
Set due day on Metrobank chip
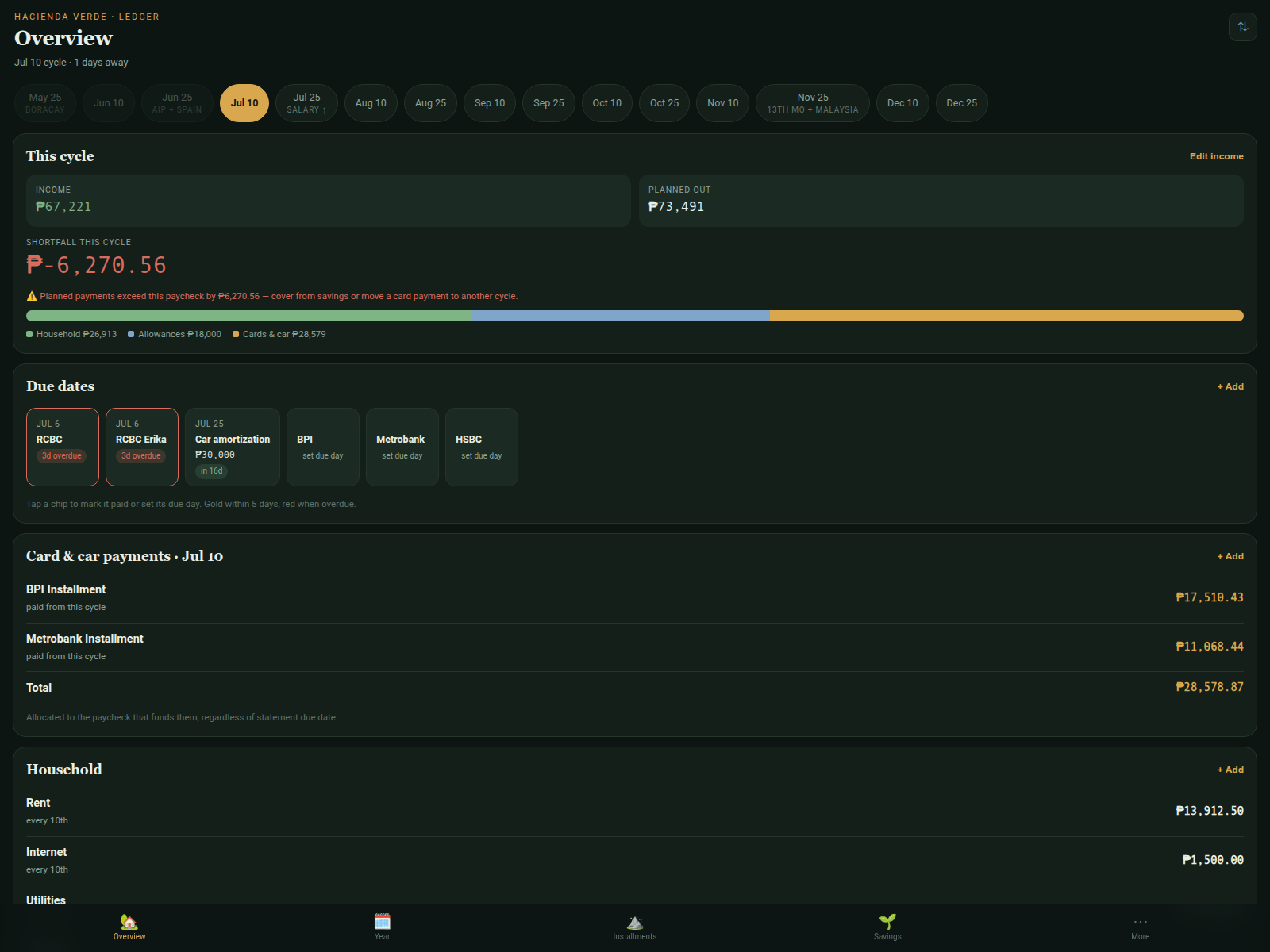402,447
